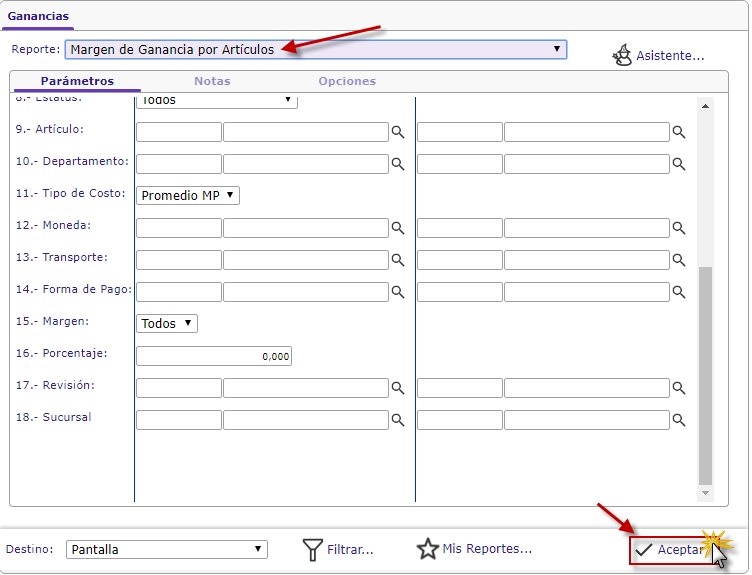Select the Ganancias tab
Screen dimensions: 752x575
pyautogui.click(x=38, y=16)
